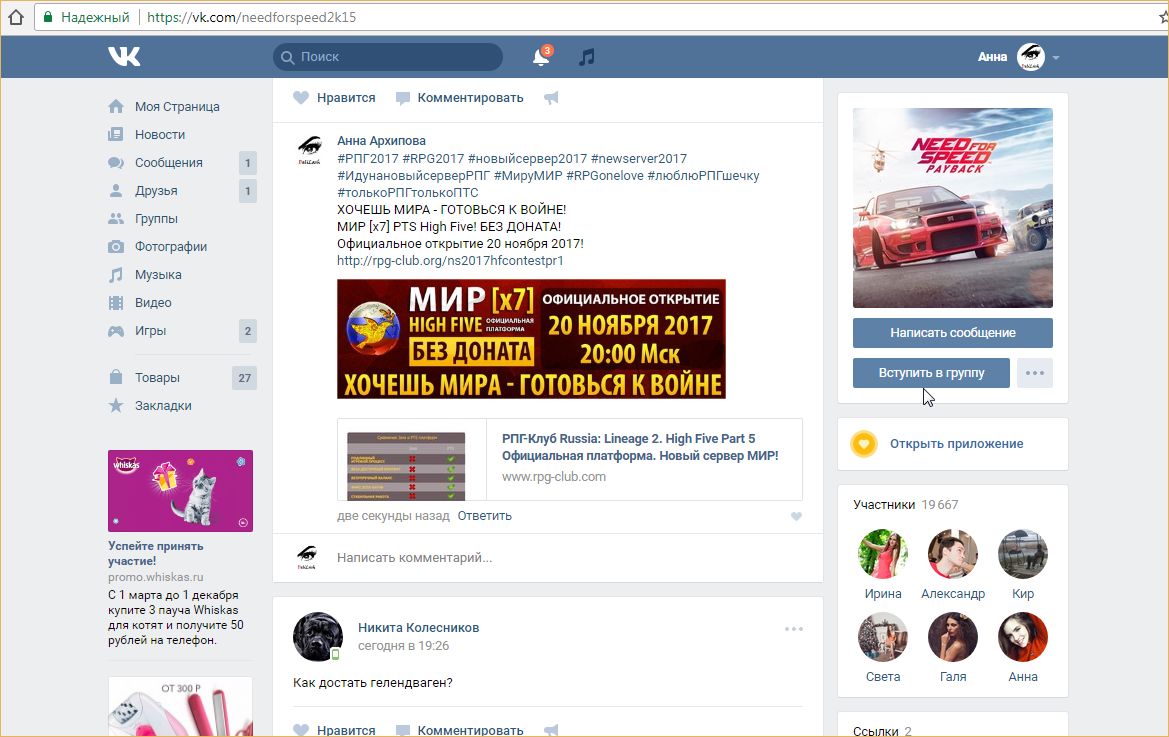
Task: Click the Участники 19 667 heading
Action: (906, 505)
